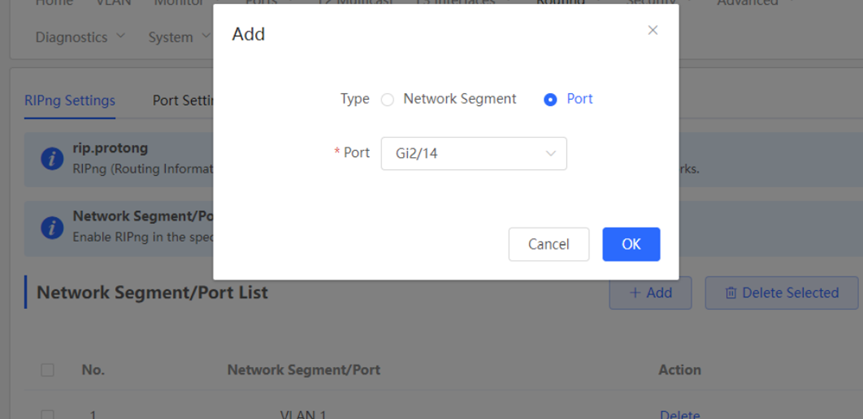Open the Port dropdown showing Gi2/14
Viewport: 863px width, 419px height.
(x=474, y=154)
